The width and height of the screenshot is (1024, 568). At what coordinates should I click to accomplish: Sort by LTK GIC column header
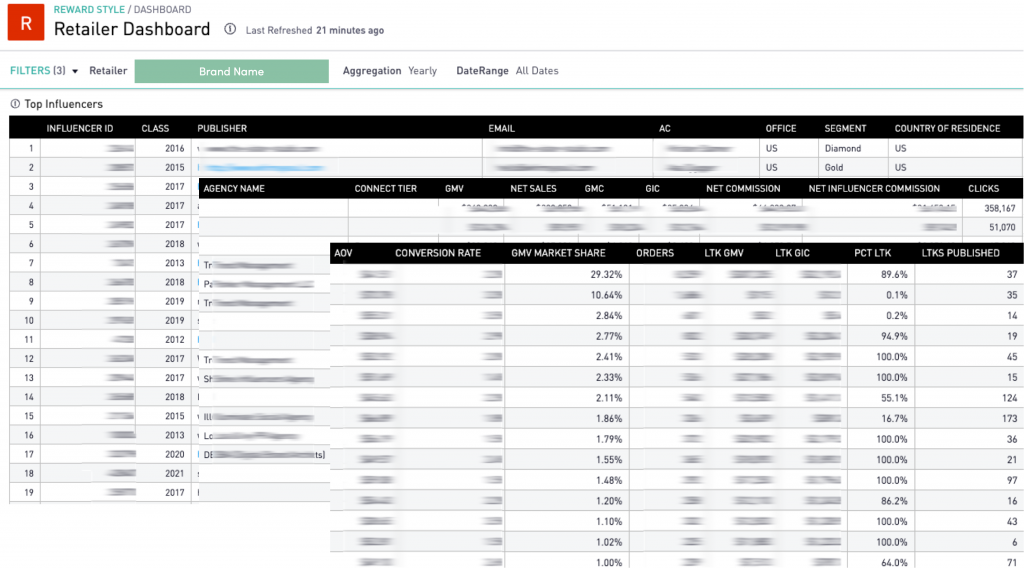[792, 253]
